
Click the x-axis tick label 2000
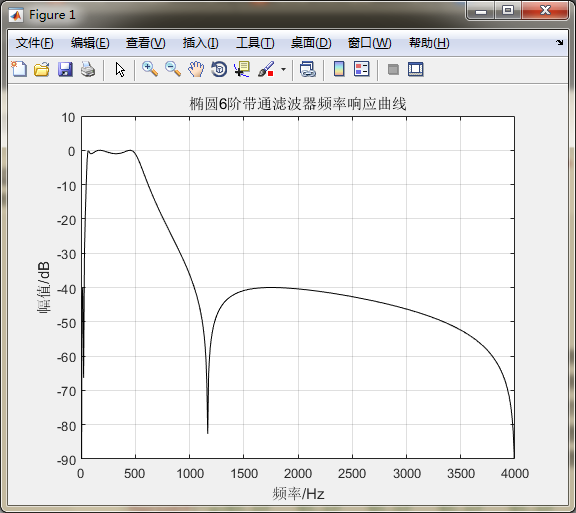(x=298, y=473)
